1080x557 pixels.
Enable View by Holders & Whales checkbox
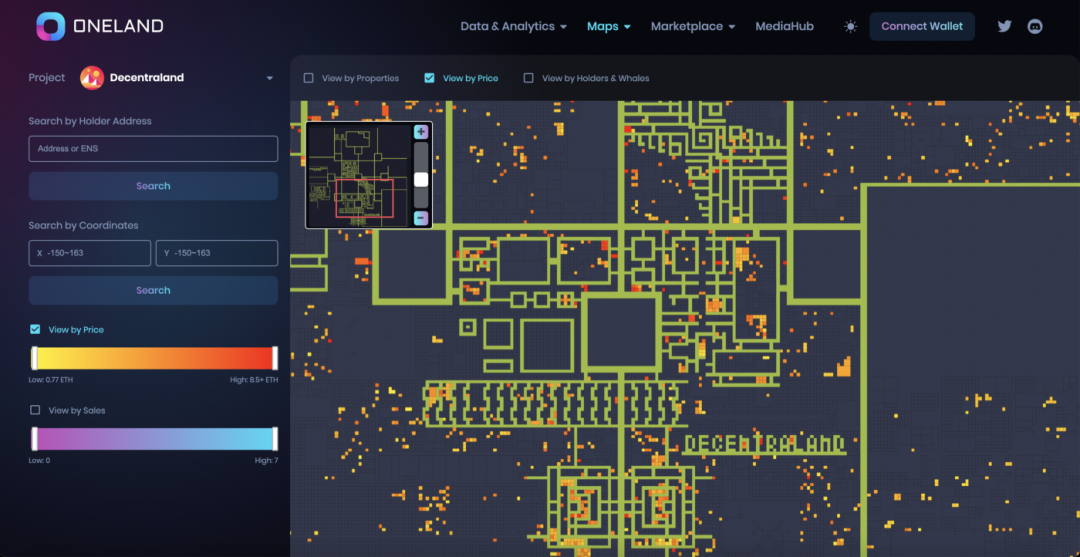[x=528, y=78]
